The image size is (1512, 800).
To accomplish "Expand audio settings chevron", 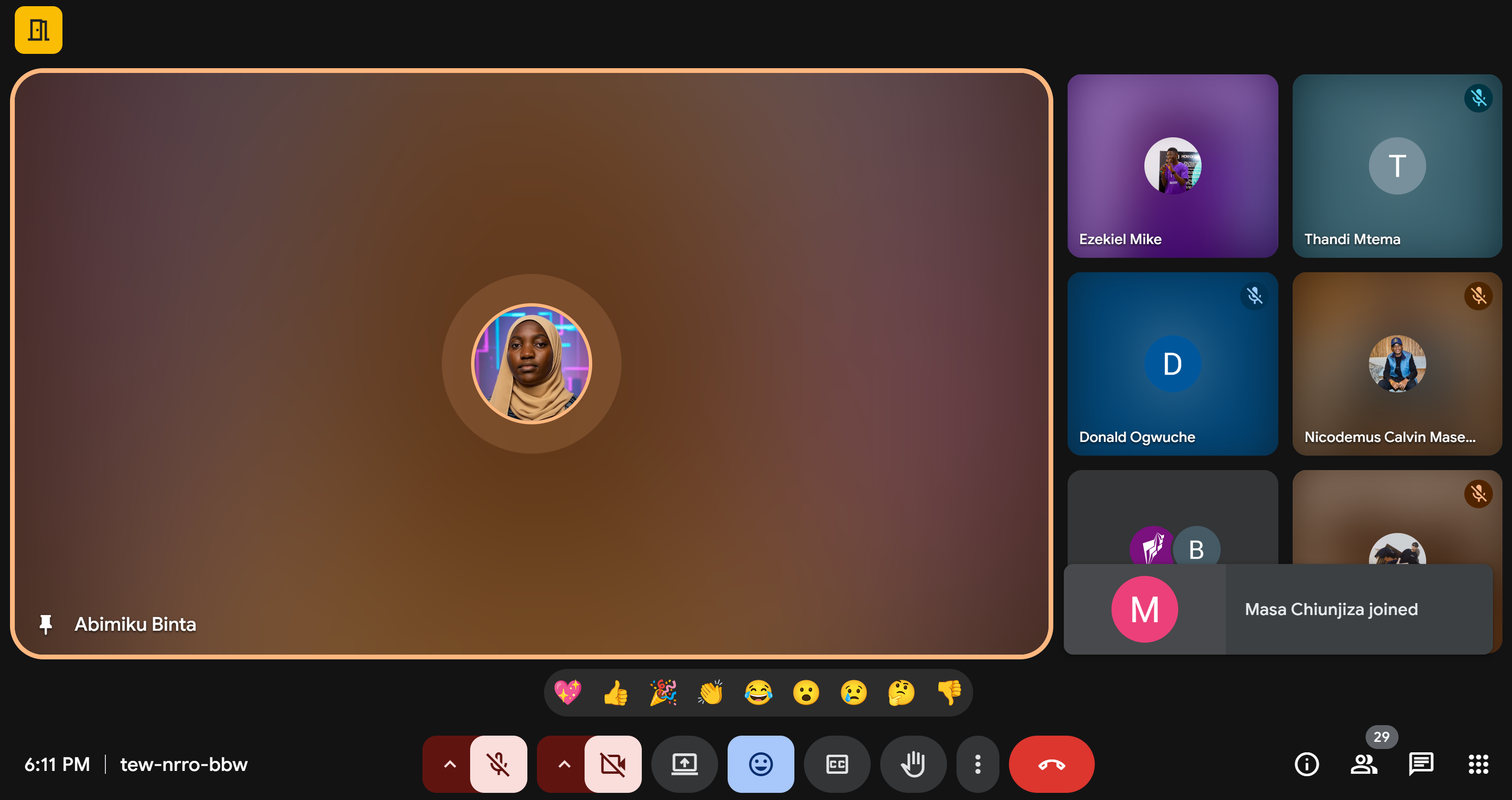I will click(x=450, y=764).
